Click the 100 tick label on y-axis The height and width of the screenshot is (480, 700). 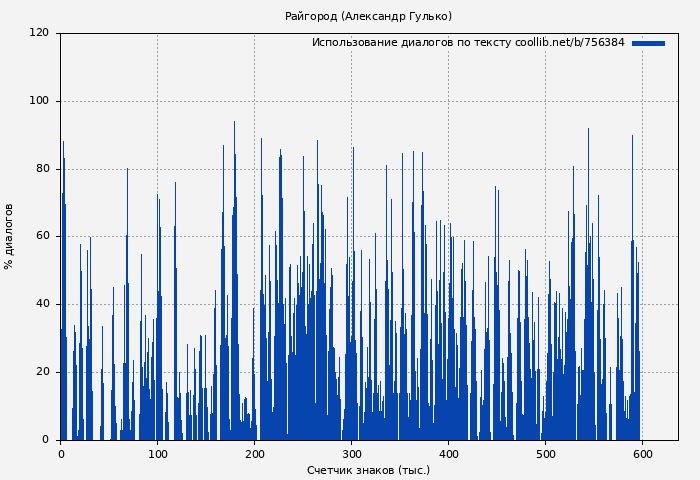(x=39, y=101)
